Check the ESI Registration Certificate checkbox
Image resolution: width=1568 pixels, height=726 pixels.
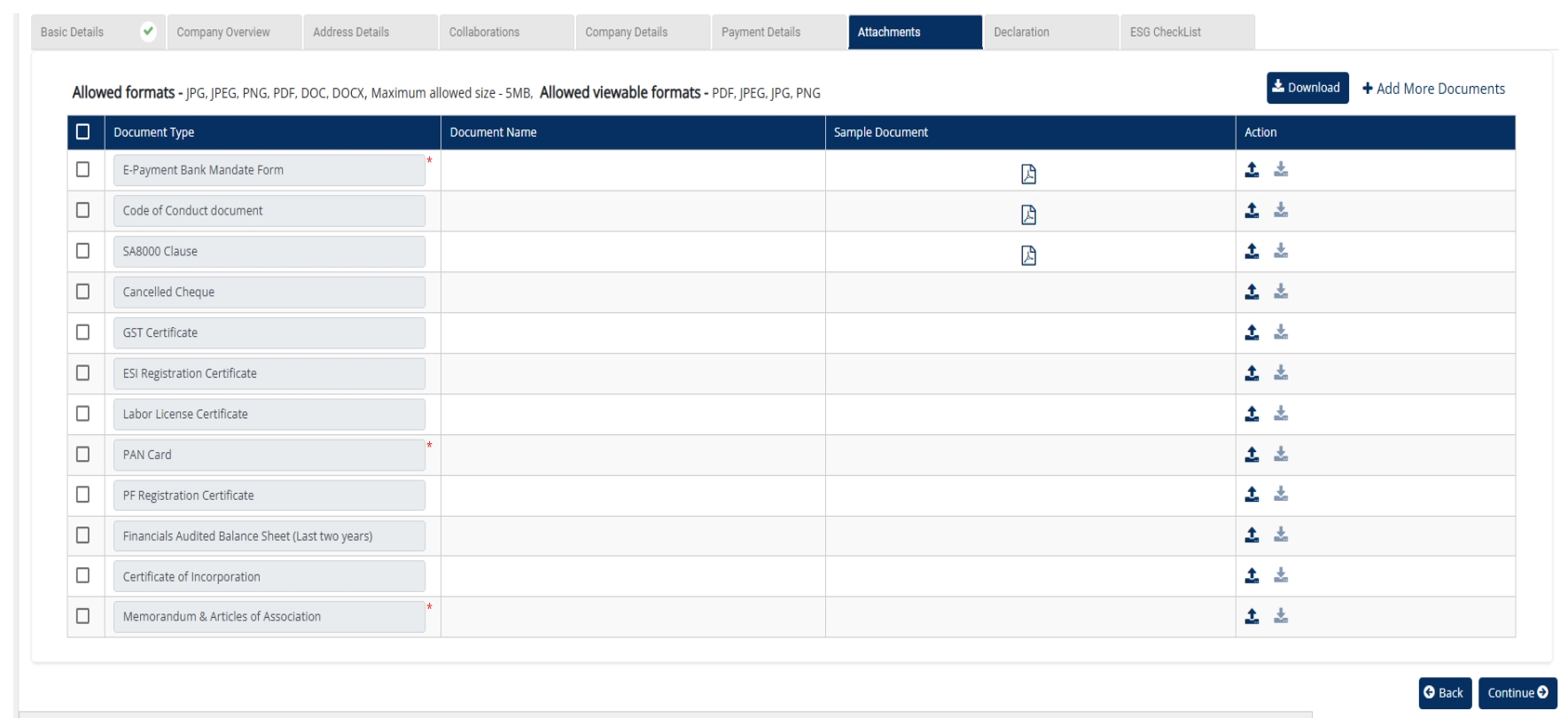coord(83,373)
